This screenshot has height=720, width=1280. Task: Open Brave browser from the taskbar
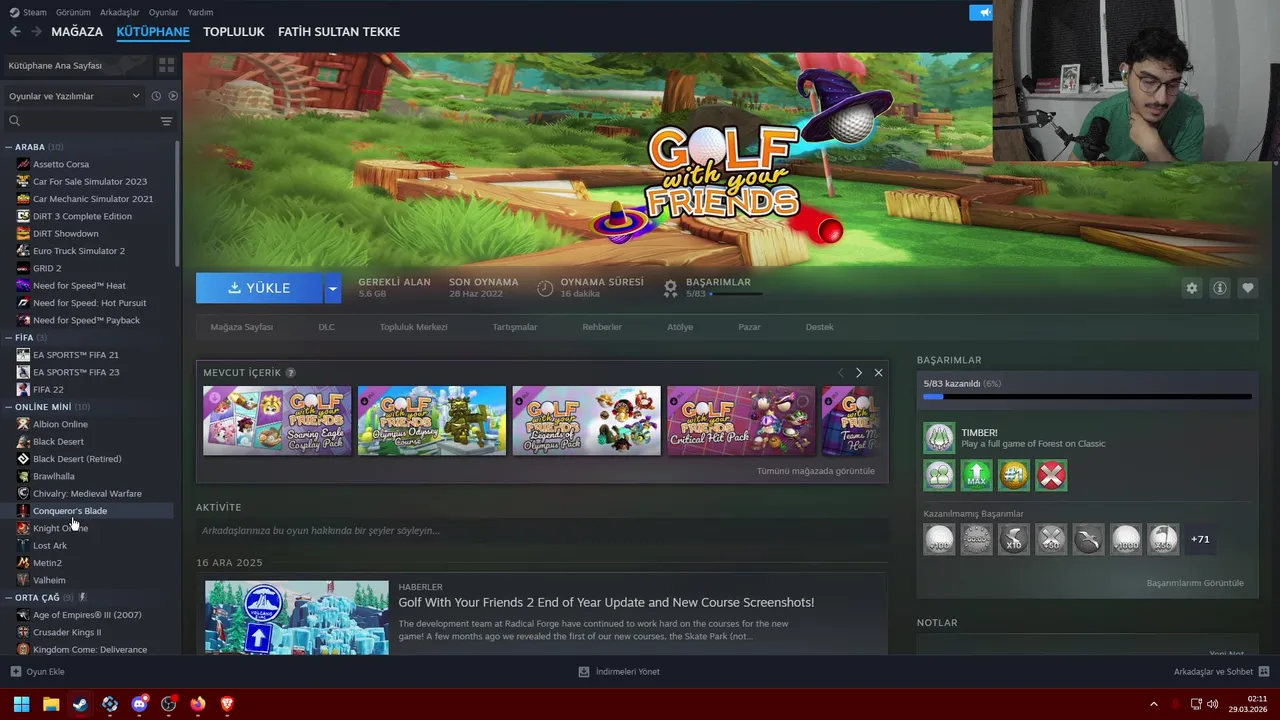click(x=227, y=704)
